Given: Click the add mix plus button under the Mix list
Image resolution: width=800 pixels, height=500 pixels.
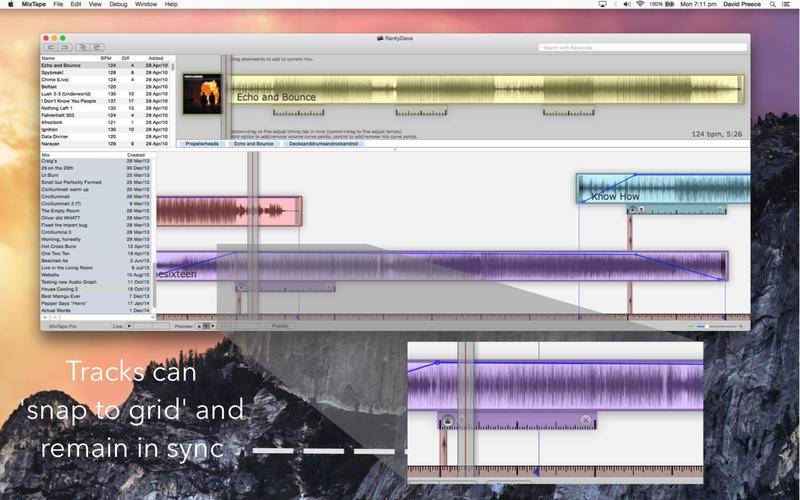Looking at the screenshot, I should click(x=45, y=317).
